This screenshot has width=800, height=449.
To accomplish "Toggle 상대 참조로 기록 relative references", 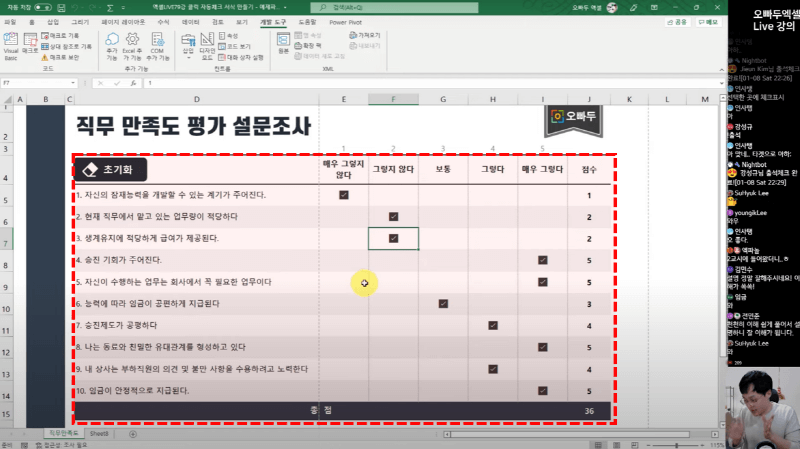I will coord(66,46).
